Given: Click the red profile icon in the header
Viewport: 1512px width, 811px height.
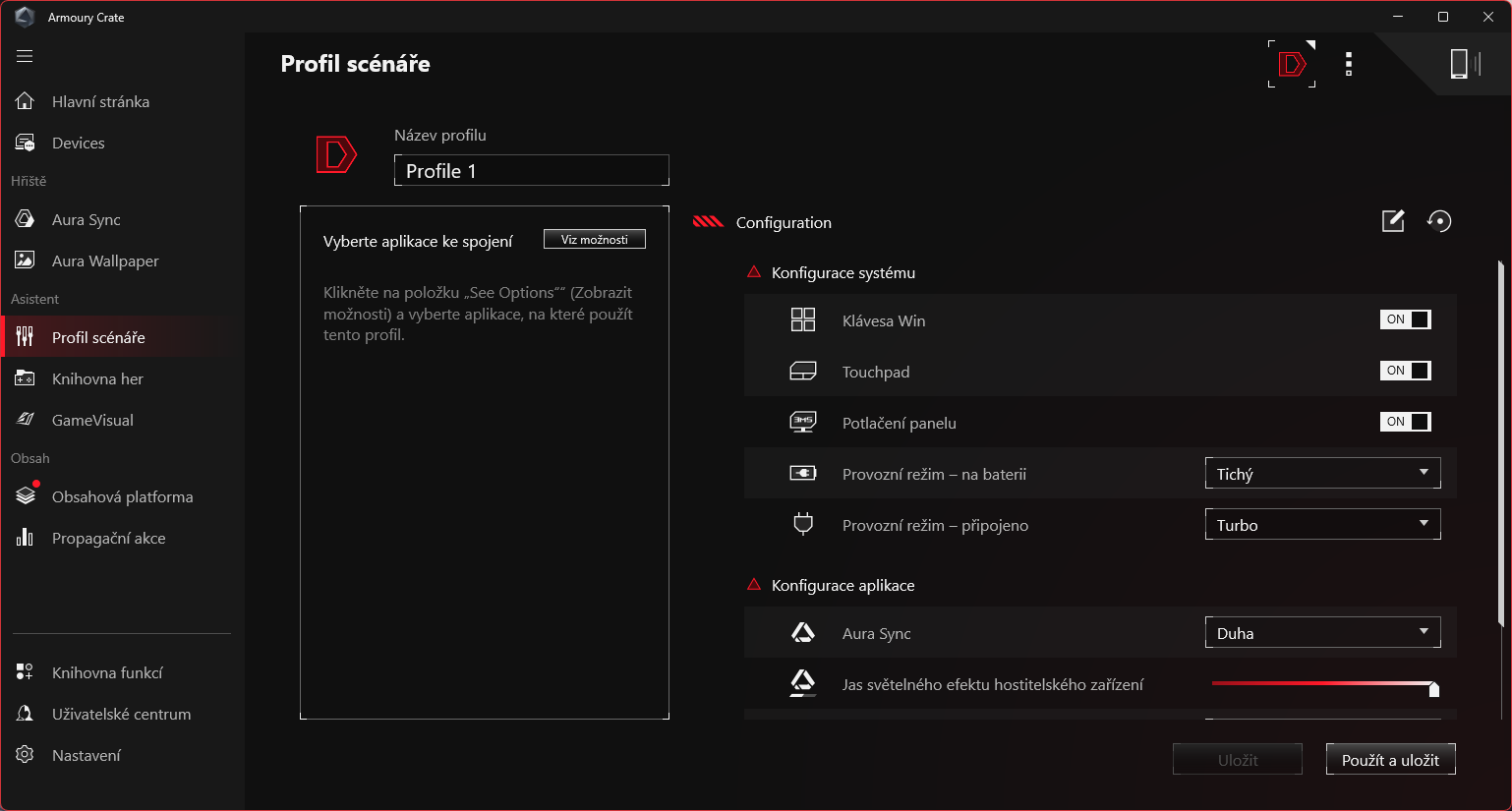Looking at the screenshot, I should pyautogui.click(x=1292, y=64).
